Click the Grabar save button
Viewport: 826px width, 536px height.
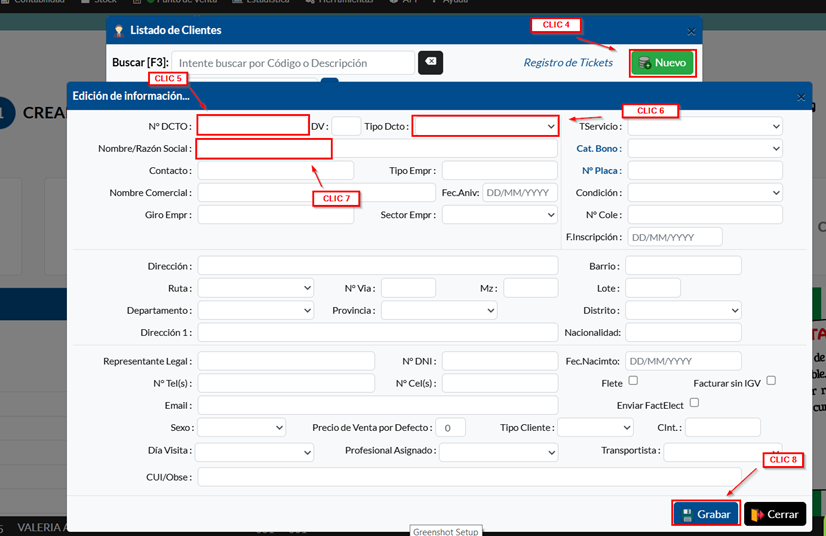706,514
